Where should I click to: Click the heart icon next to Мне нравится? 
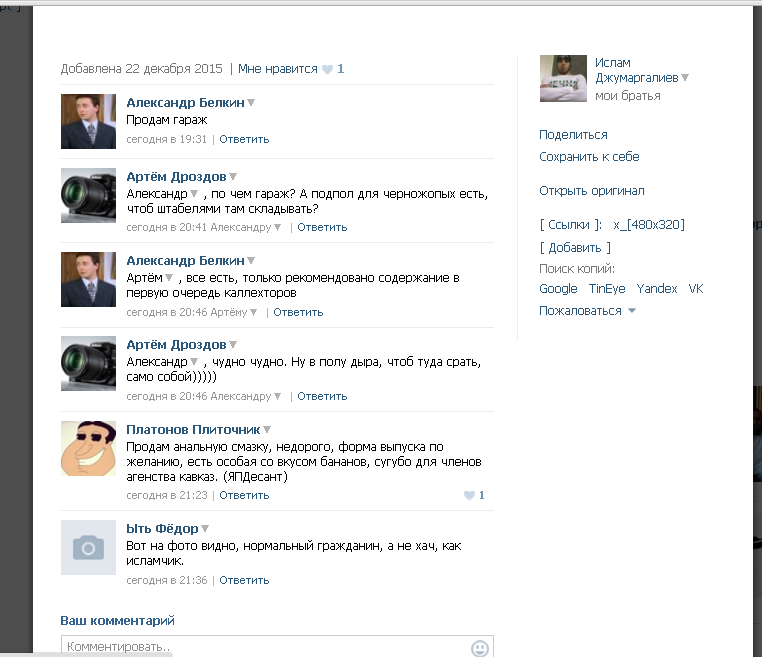click(x=327, y=70)
